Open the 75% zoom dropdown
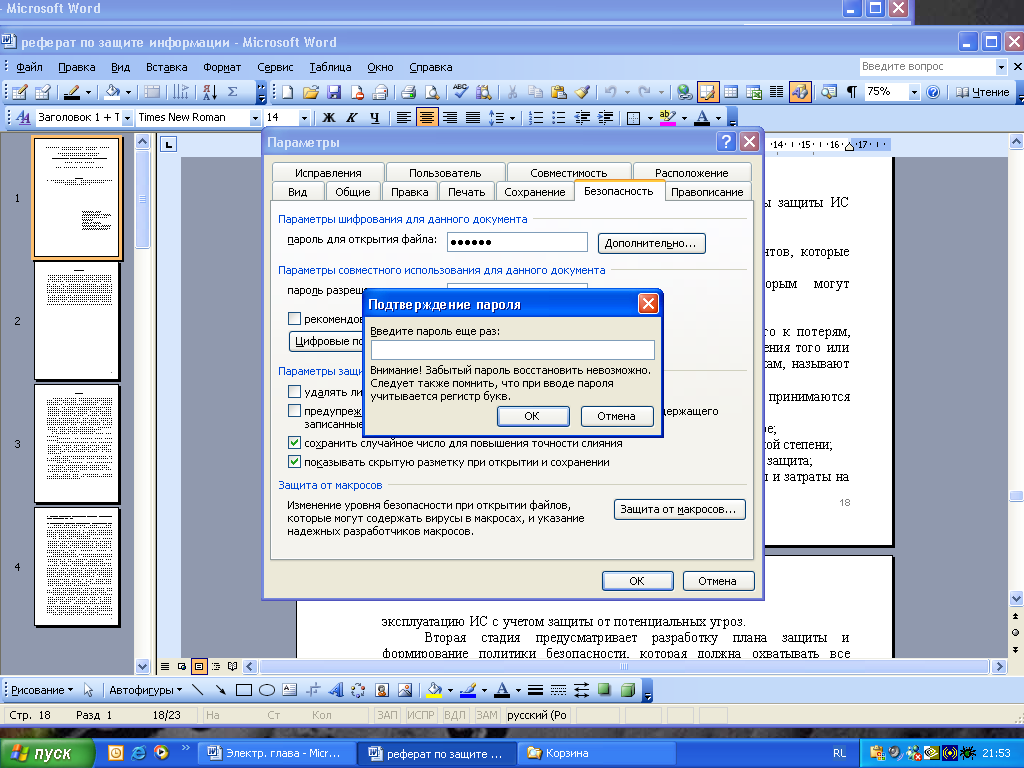The width and height of the screenshot is (1024, 768). [x=914, y=92]
